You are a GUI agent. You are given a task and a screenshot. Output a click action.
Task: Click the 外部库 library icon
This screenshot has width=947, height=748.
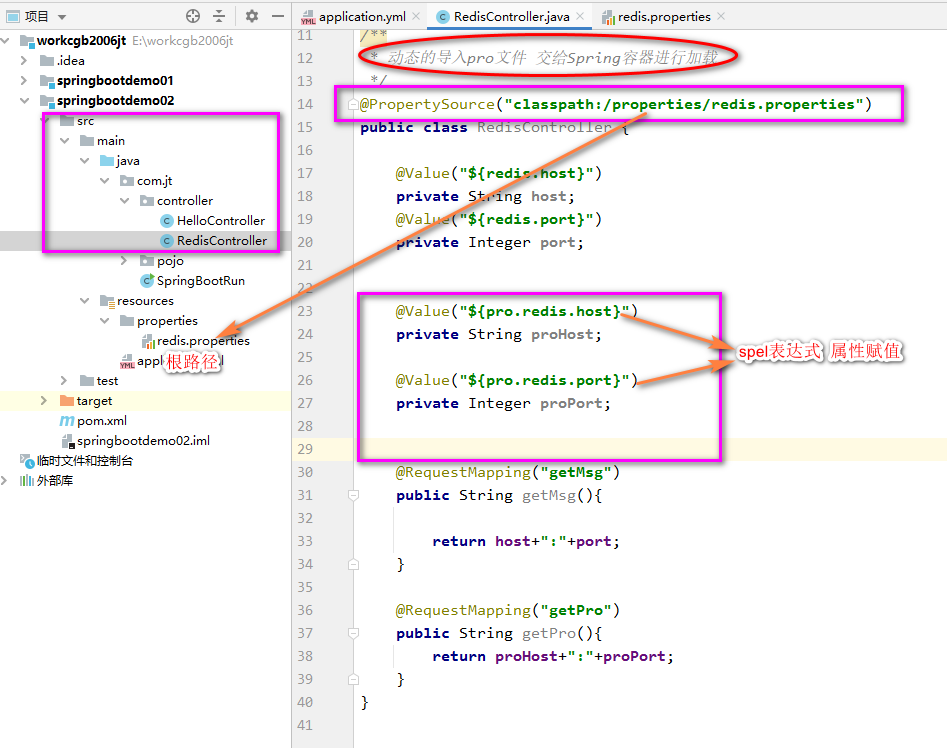(27, 481)
